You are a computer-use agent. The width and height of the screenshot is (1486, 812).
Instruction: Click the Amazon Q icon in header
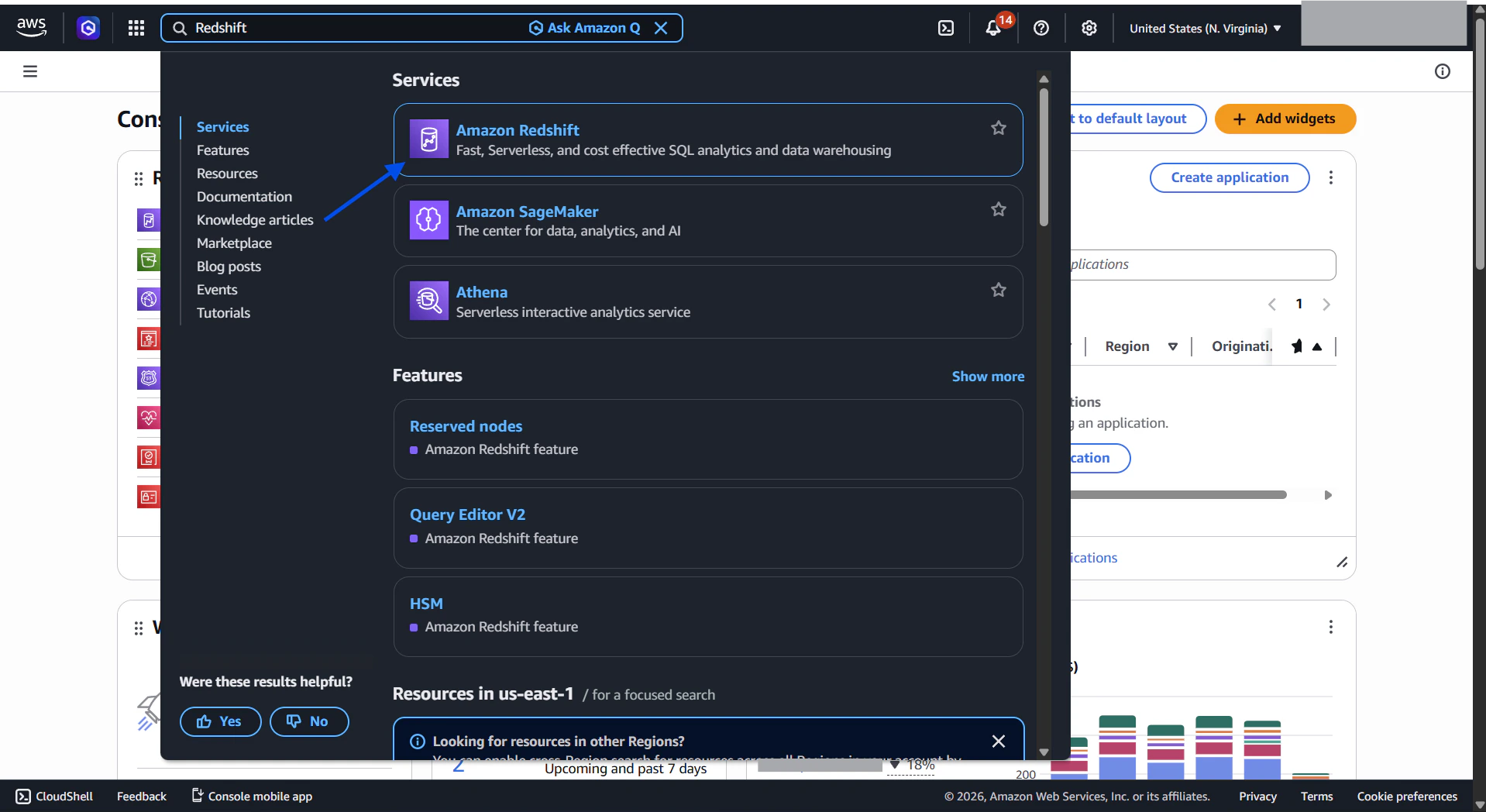click(88, 28)
